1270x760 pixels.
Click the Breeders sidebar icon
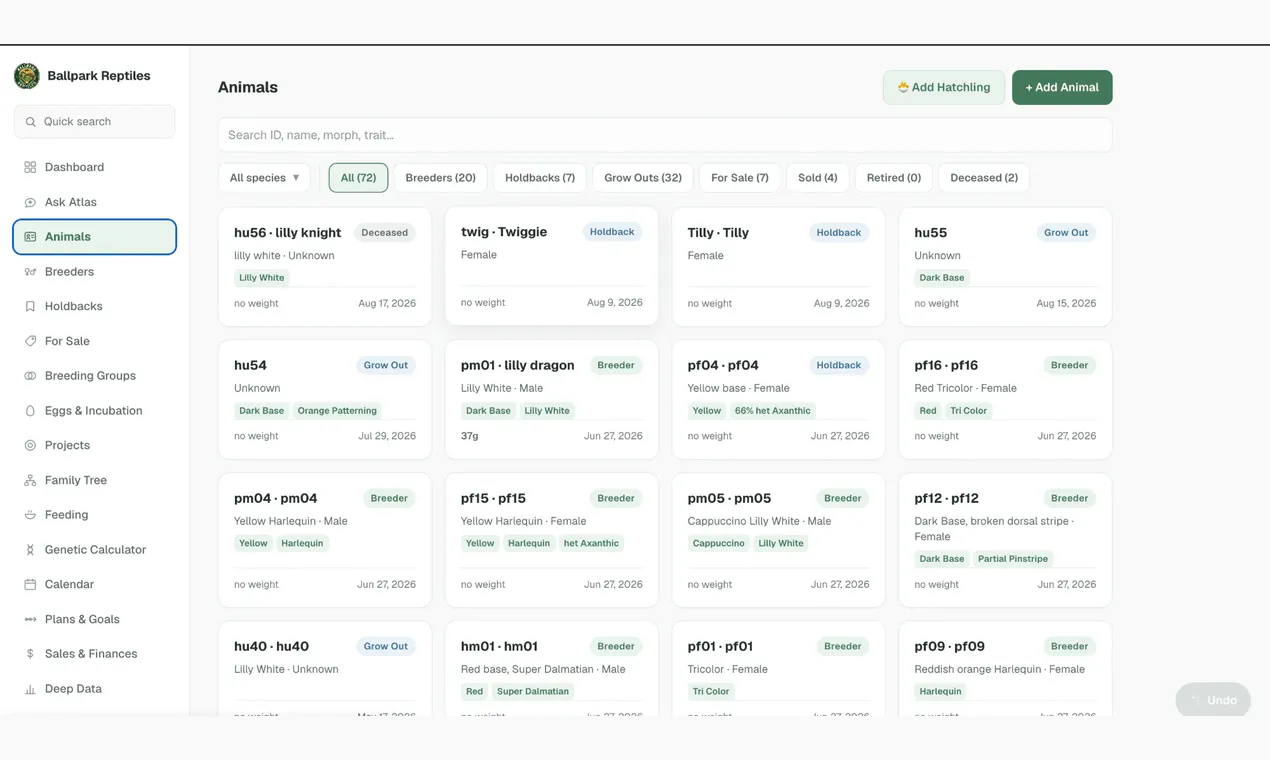(30, 272)
